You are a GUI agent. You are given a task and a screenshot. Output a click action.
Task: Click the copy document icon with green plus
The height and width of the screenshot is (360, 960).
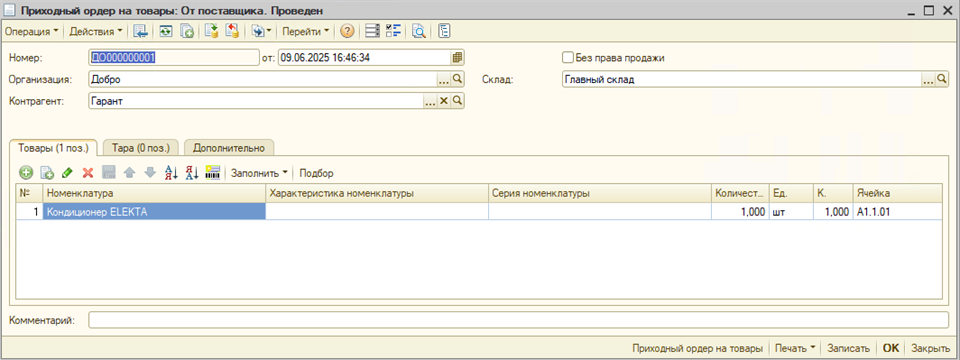188,31
